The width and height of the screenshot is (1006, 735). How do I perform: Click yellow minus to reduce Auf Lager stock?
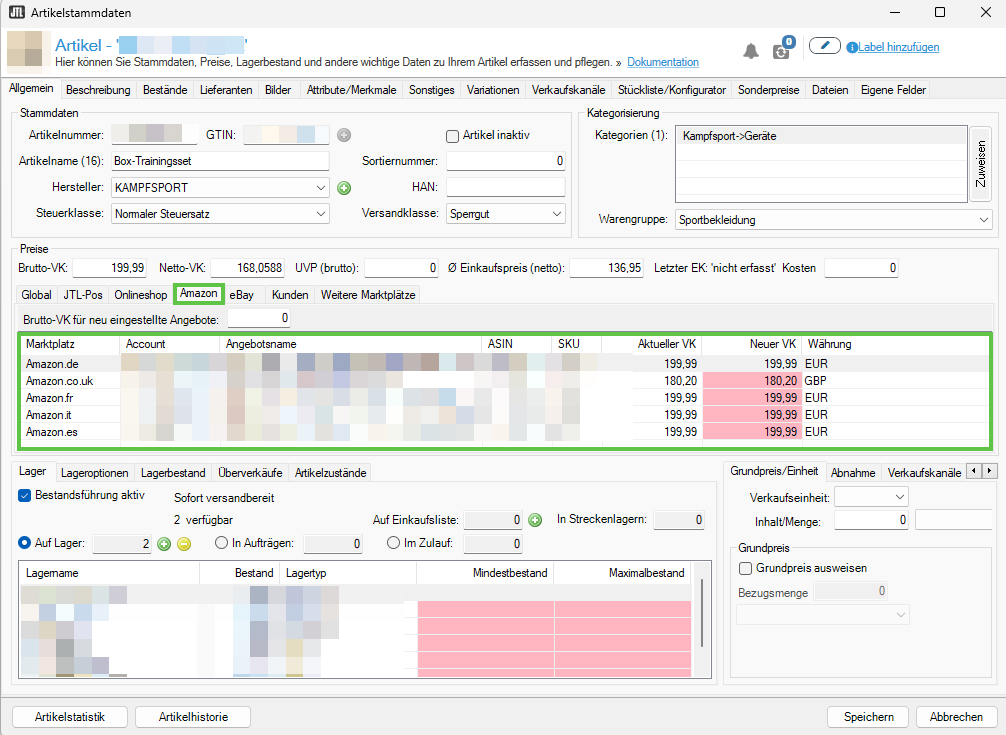pos(184,543)
